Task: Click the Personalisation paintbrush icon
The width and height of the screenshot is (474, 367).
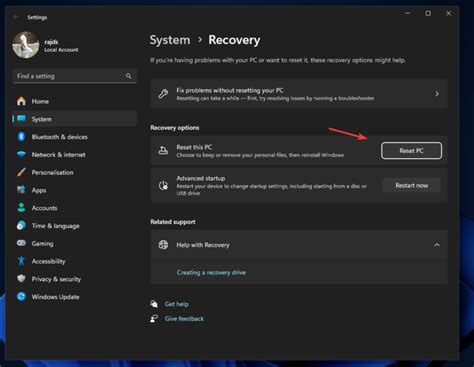Action: (21, 172)
